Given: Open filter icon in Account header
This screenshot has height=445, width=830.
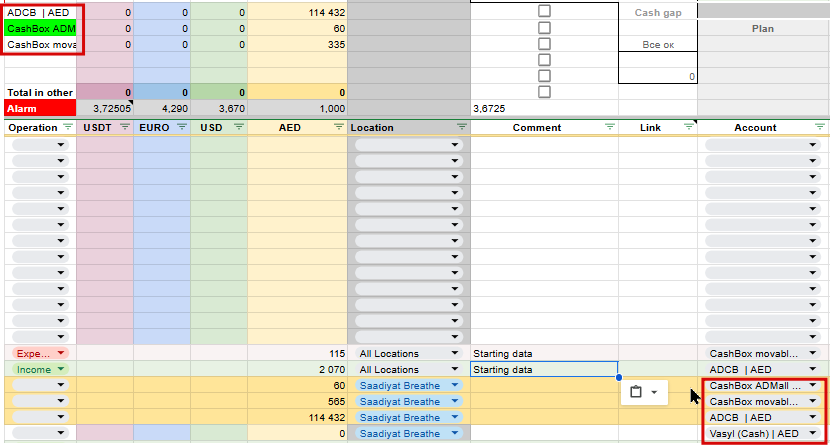Looking at the screenshot, I should (x=820, y=127).
